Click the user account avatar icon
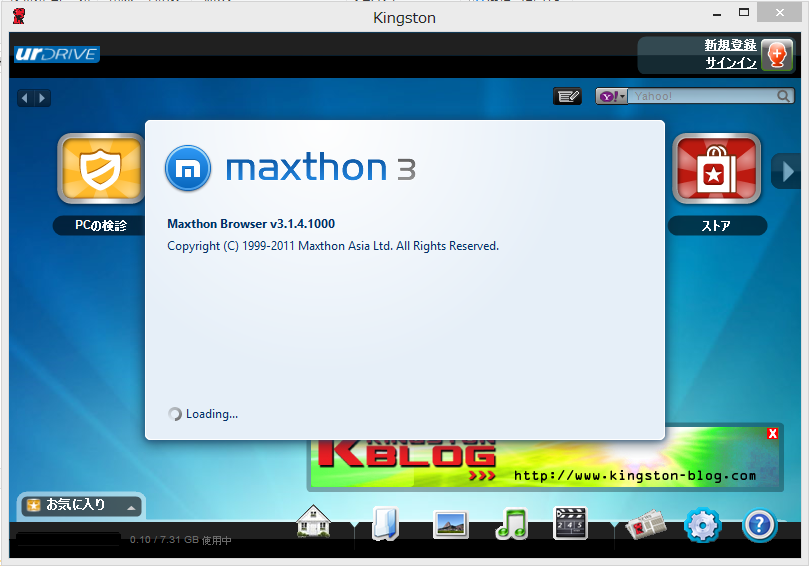This screenshot has height=566, width=809. coord(777,54)
